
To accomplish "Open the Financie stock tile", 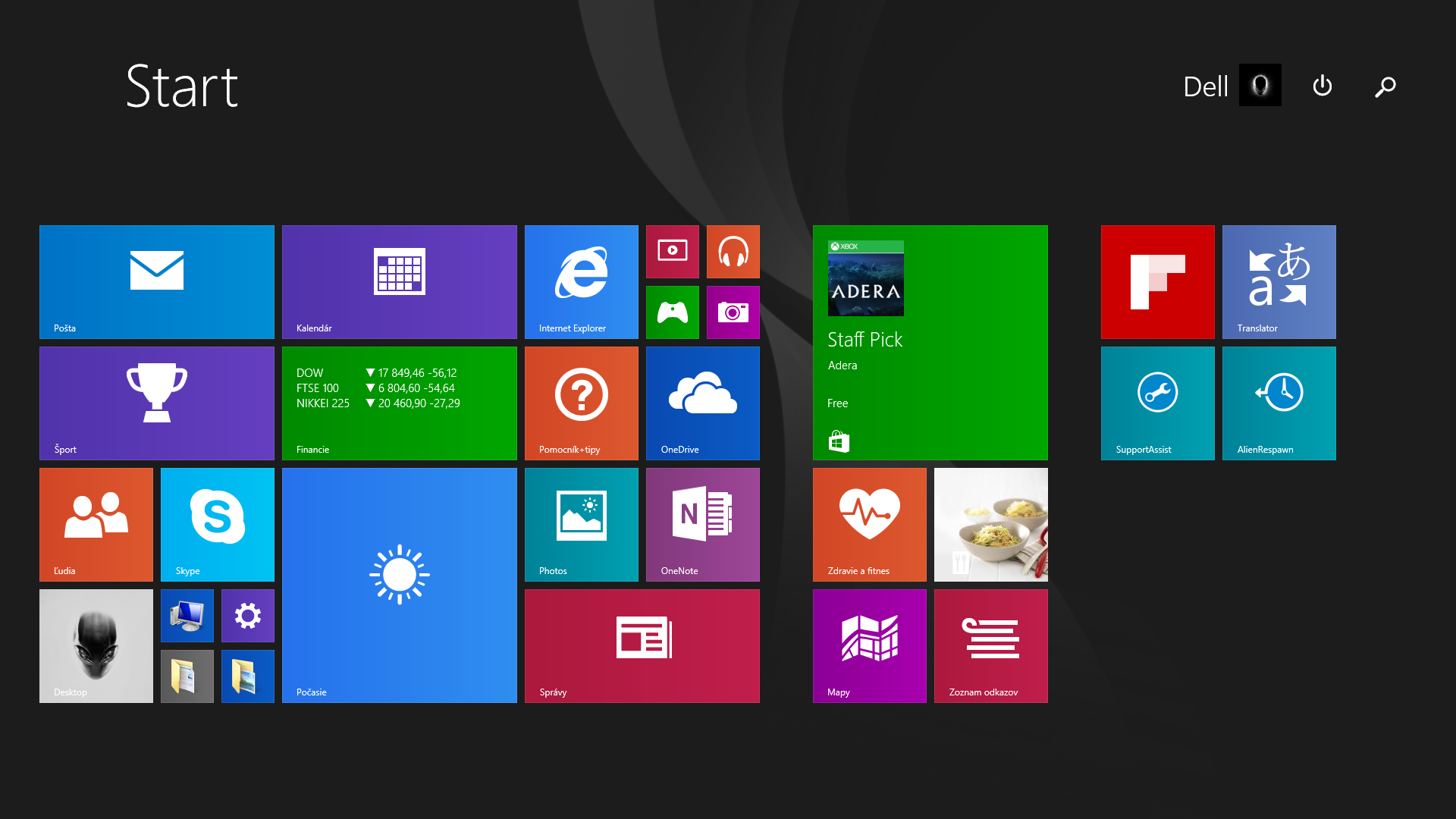I will click(400, 403).
